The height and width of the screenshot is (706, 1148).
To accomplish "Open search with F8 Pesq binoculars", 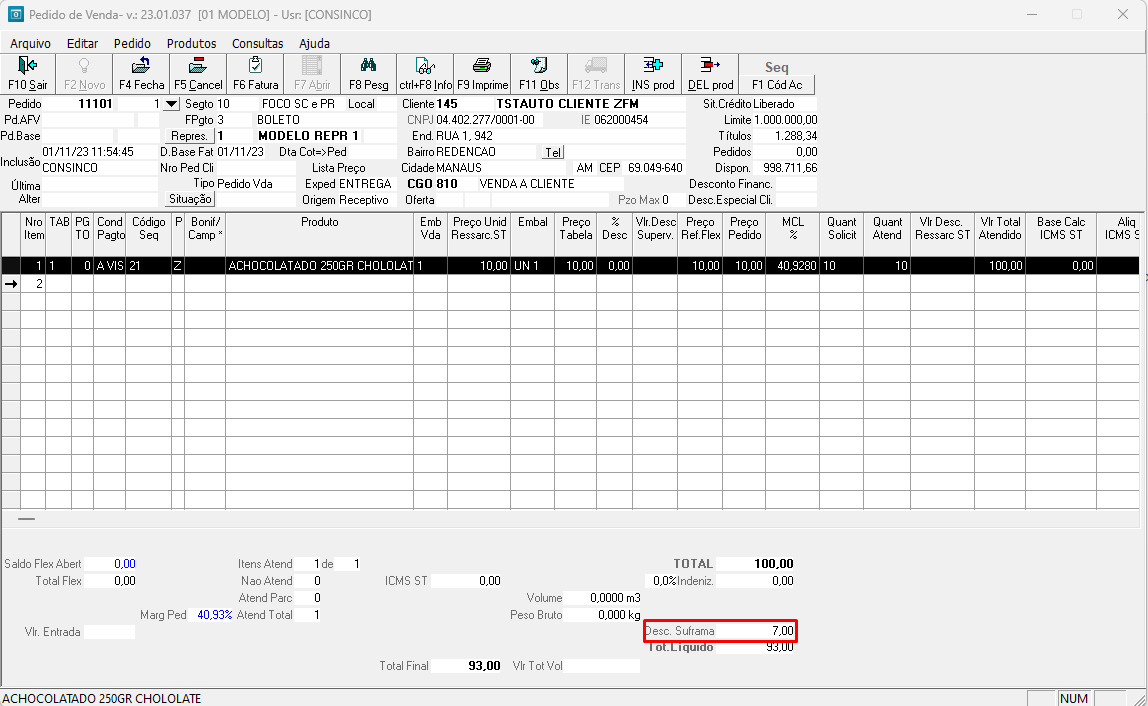I will pyautogui.click(x=368, y=74).
